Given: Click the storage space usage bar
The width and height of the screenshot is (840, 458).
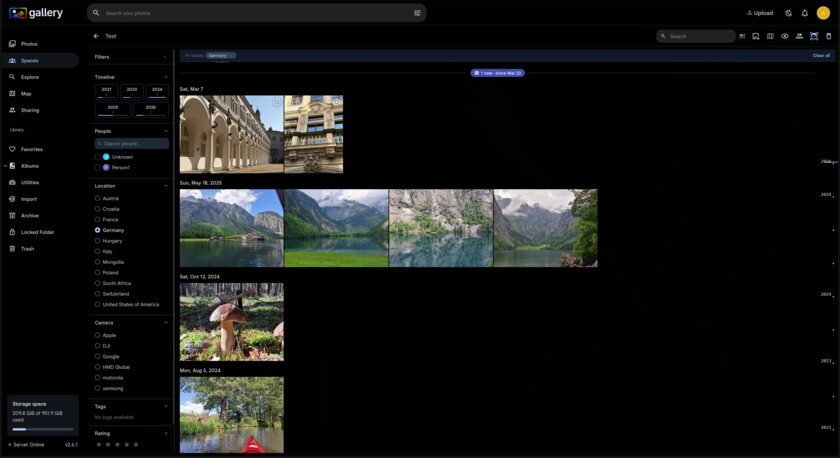Looking at the screenshot, I should point(43,429).
